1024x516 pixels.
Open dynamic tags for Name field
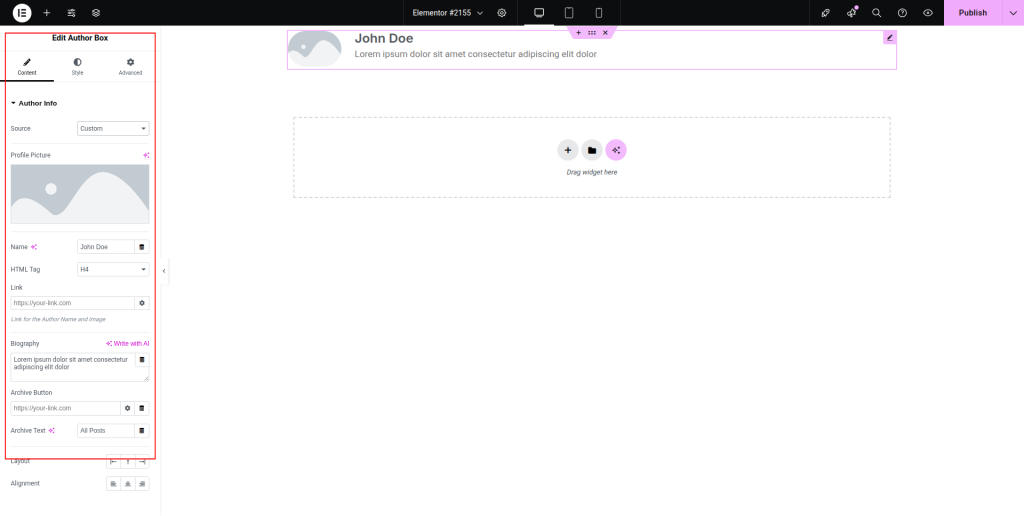[x=142, y=247]
